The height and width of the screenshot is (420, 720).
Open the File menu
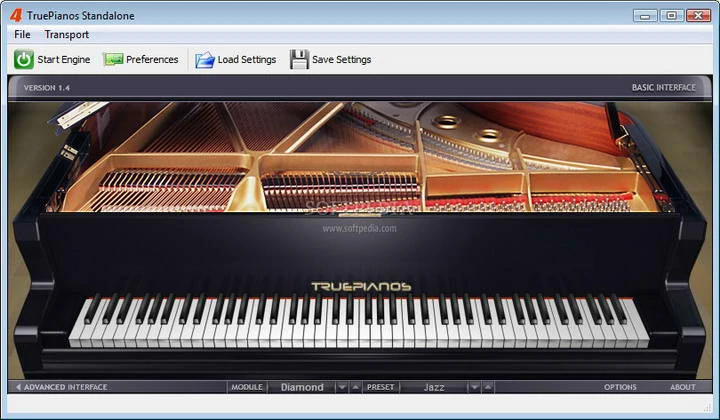22,34
